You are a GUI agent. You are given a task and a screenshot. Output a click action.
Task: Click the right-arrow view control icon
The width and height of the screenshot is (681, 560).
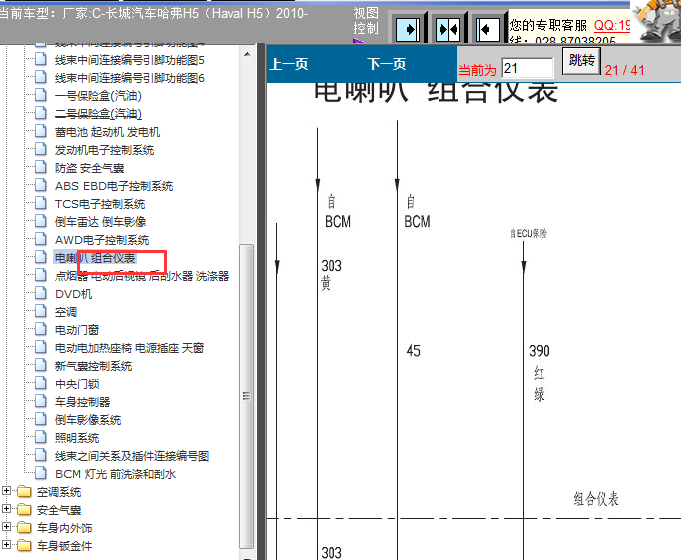tap(407, 30)
